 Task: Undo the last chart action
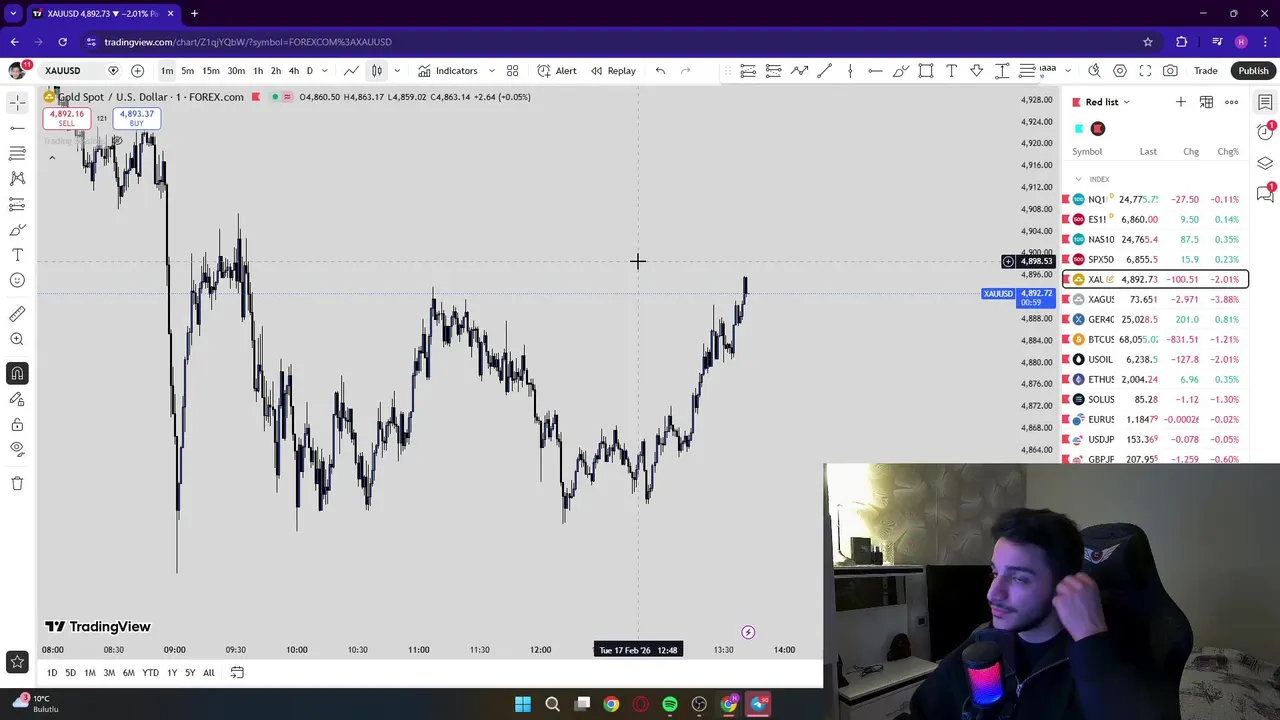pos(660,71)
